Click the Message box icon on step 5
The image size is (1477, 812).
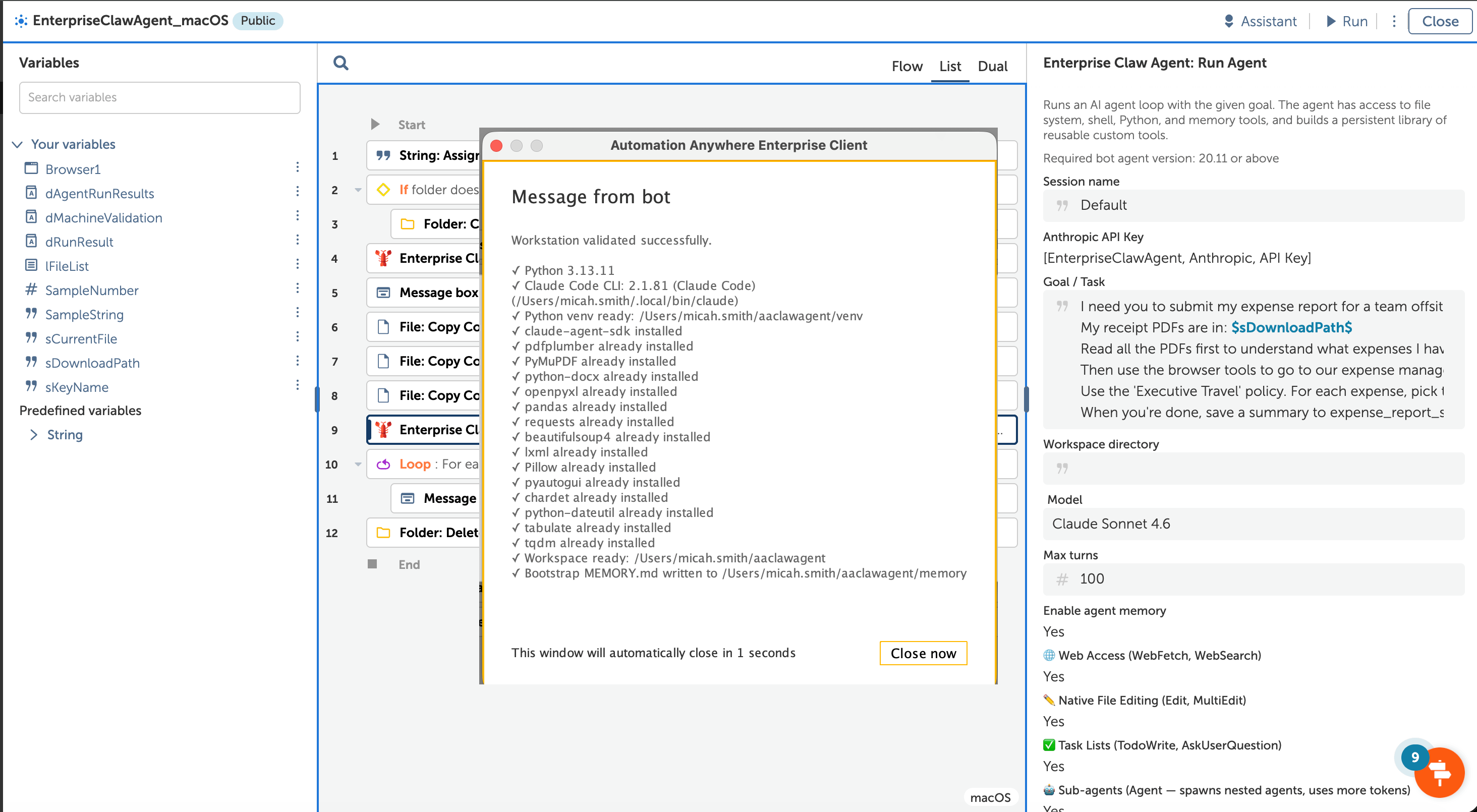point(383,293)
